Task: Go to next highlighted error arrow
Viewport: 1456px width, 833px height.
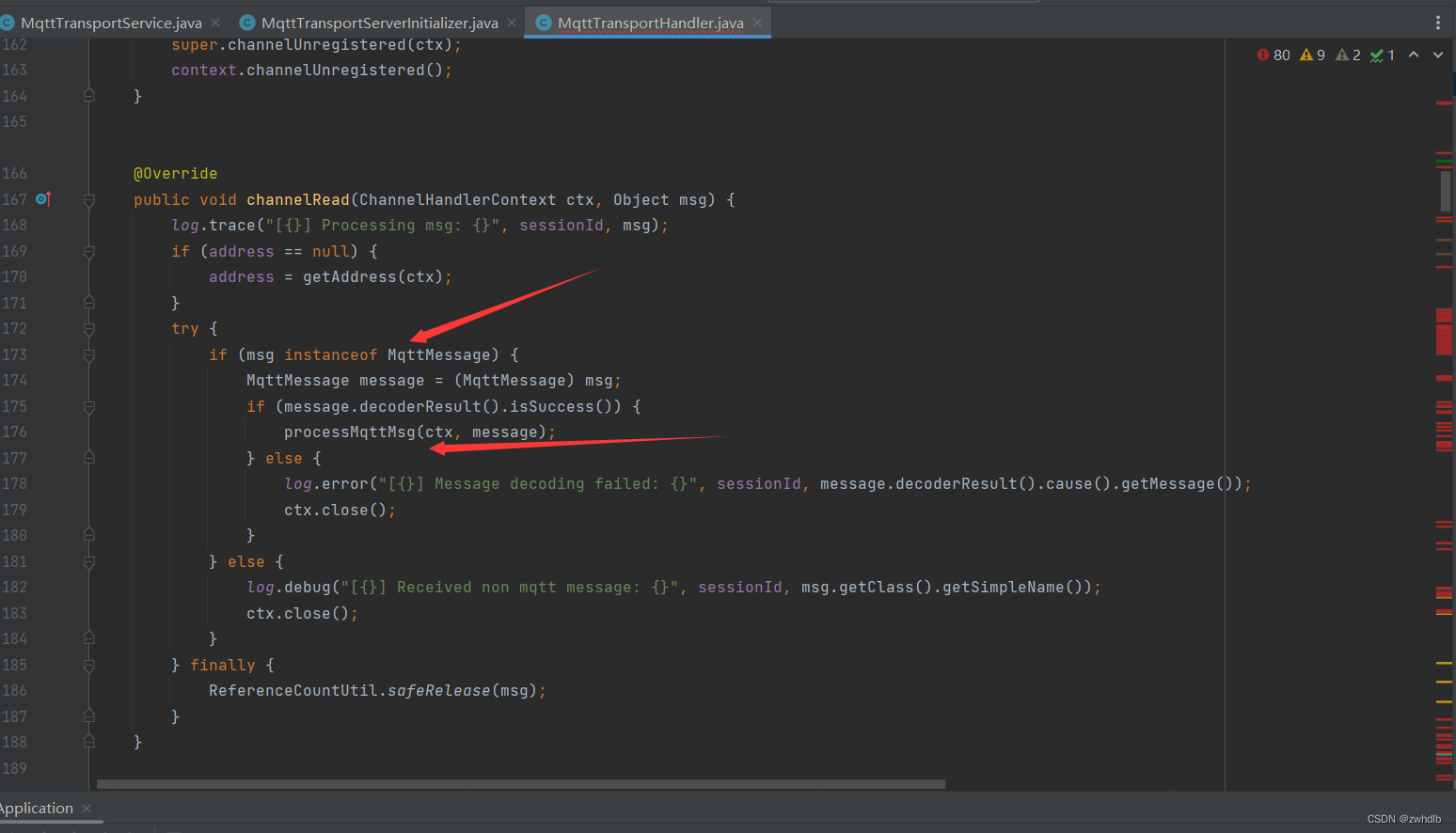Action: 1437,55
